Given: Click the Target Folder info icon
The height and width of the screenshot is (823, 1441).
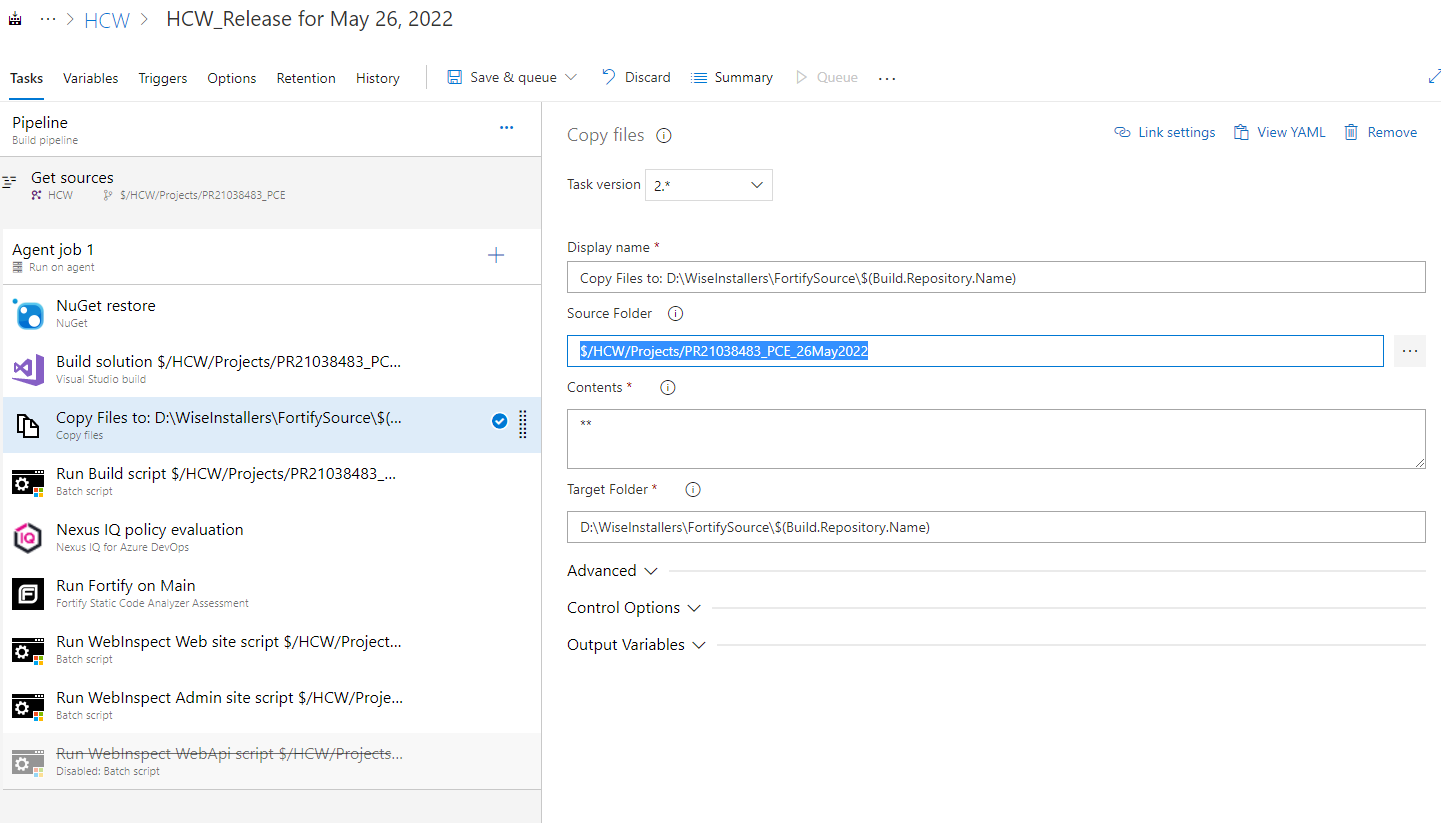Looking at the screenshot, I should pyautogui.click(x=692, y=490).
